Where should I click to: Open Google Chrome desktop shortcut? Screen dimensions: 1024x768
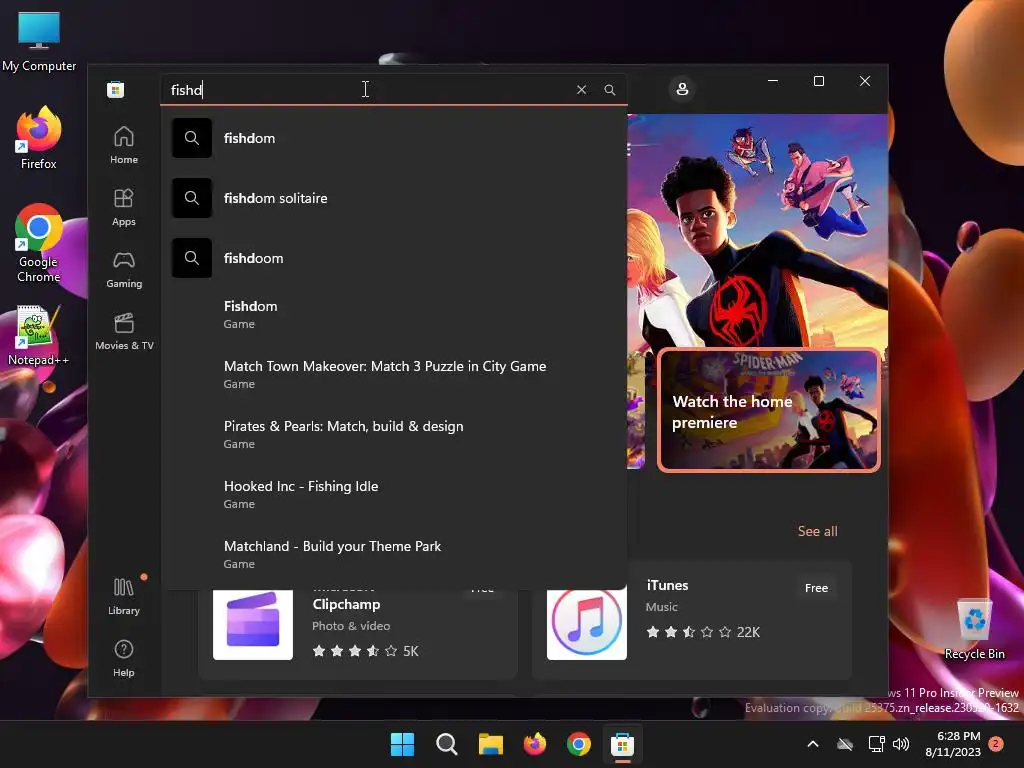coord(39,243)
